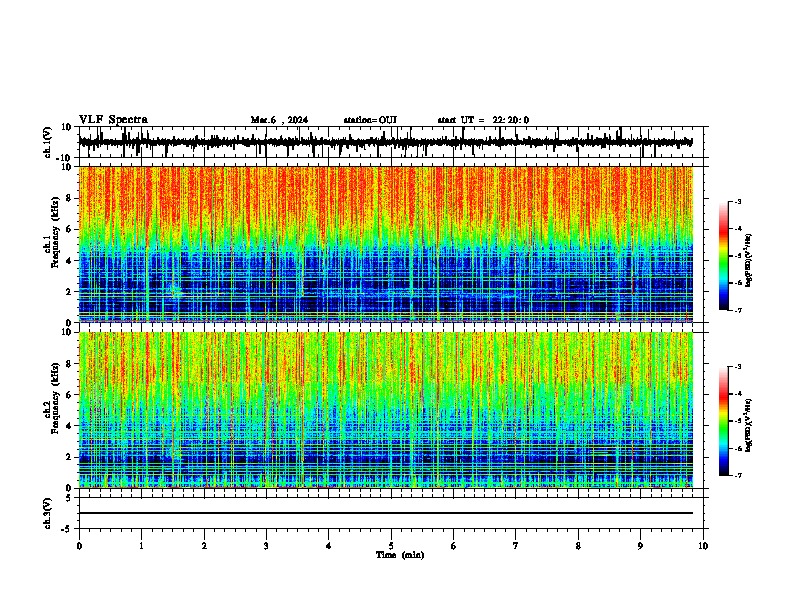Click time axis tick label "7"
The width and height of the screenshot is (792, 612).
516,546
